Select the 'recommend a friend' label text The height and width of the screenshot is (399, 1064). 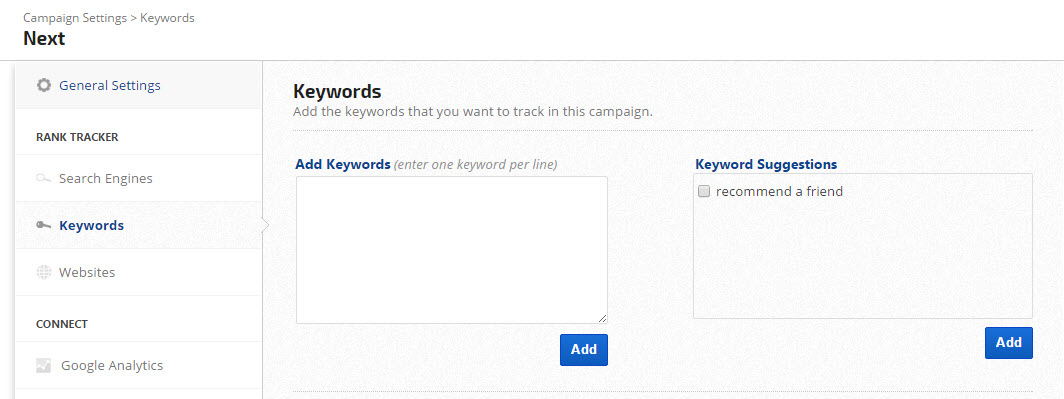(x=779, y=191)
